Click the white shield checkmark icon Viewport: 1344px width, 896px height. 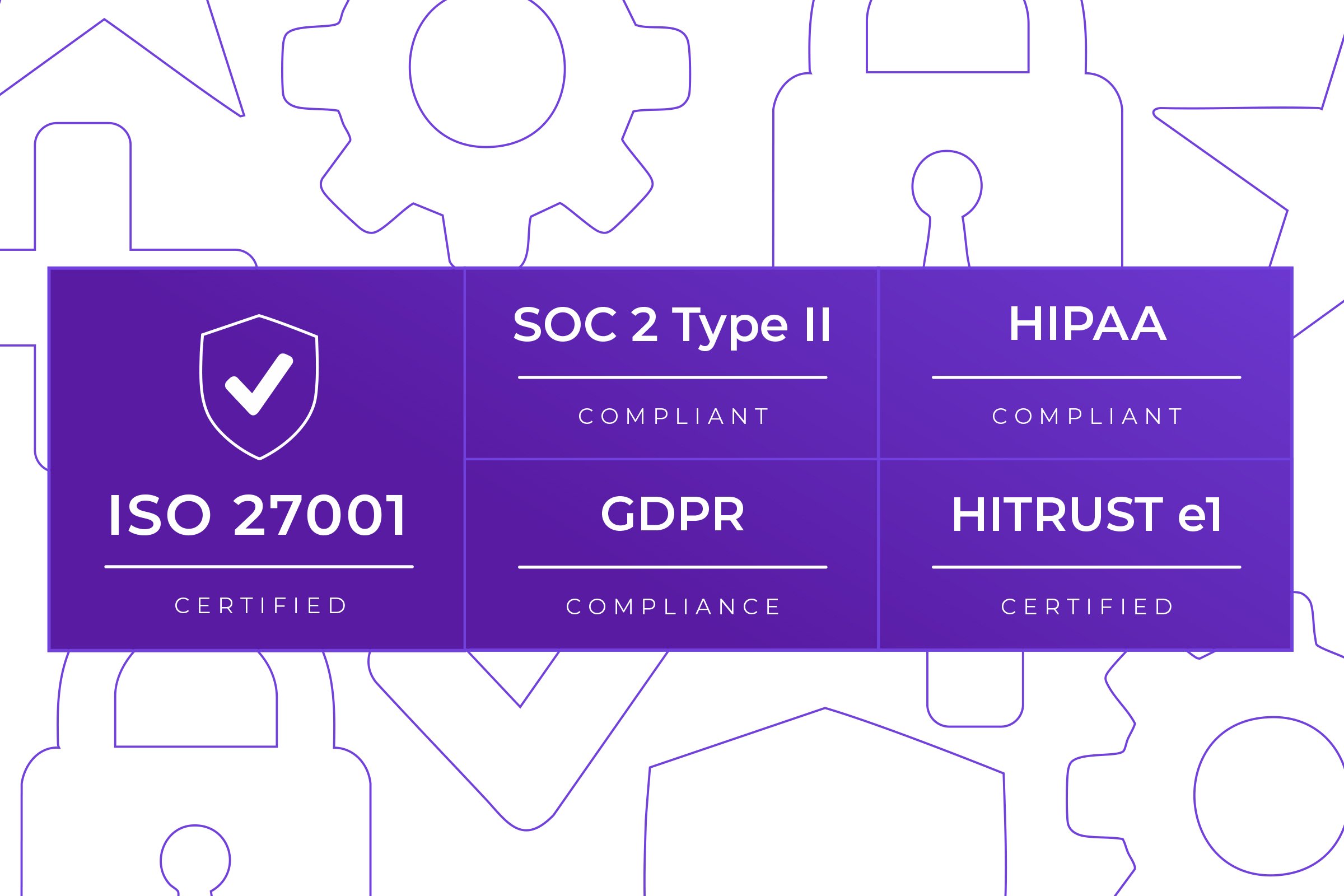[259, 386]
